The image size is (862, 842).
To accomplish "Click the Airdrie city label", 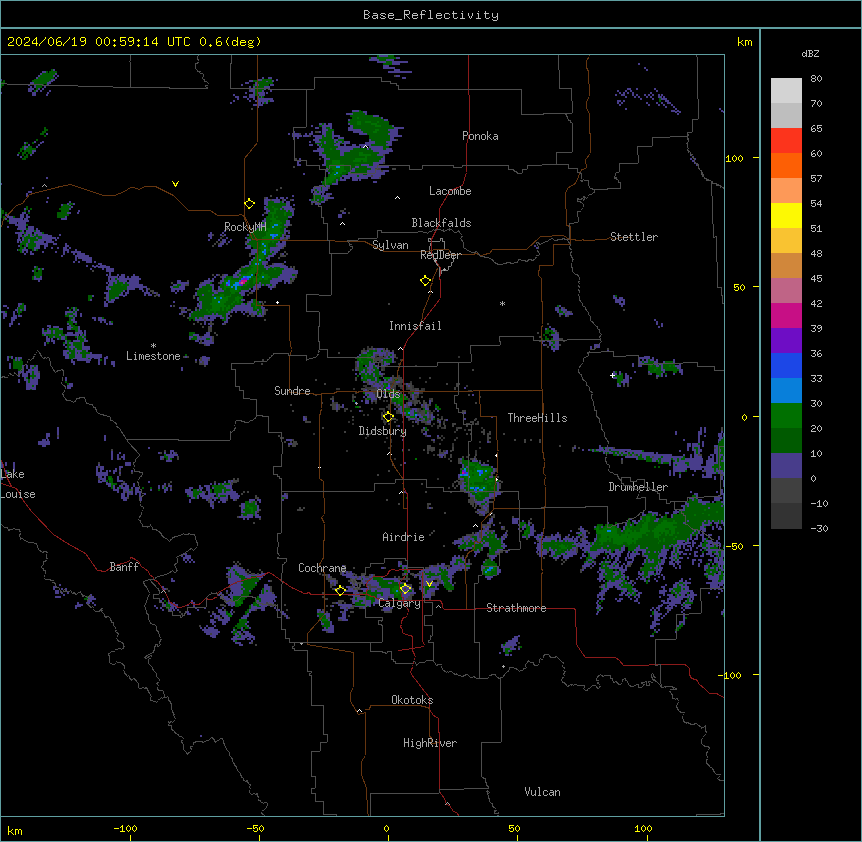I will [404, 537].
